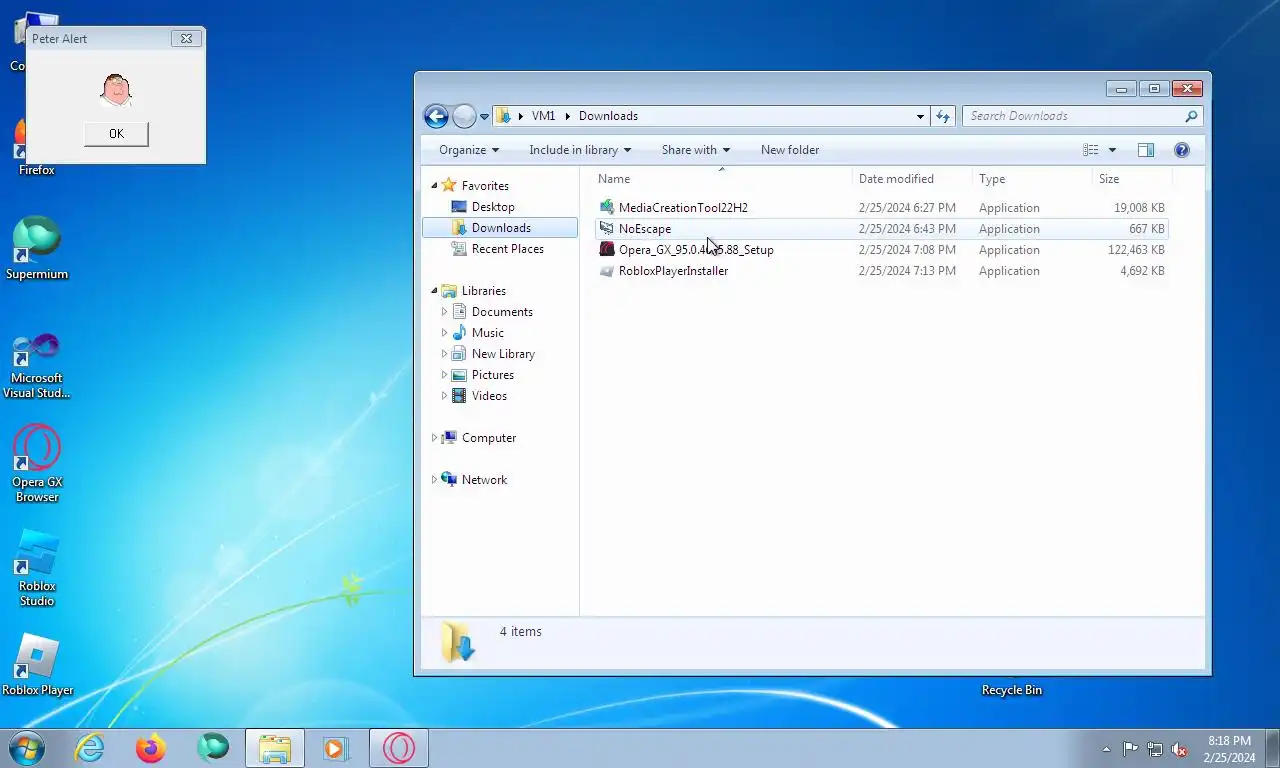
Task: Click Peter Griffin image in alert
Action: click(116, 90)
